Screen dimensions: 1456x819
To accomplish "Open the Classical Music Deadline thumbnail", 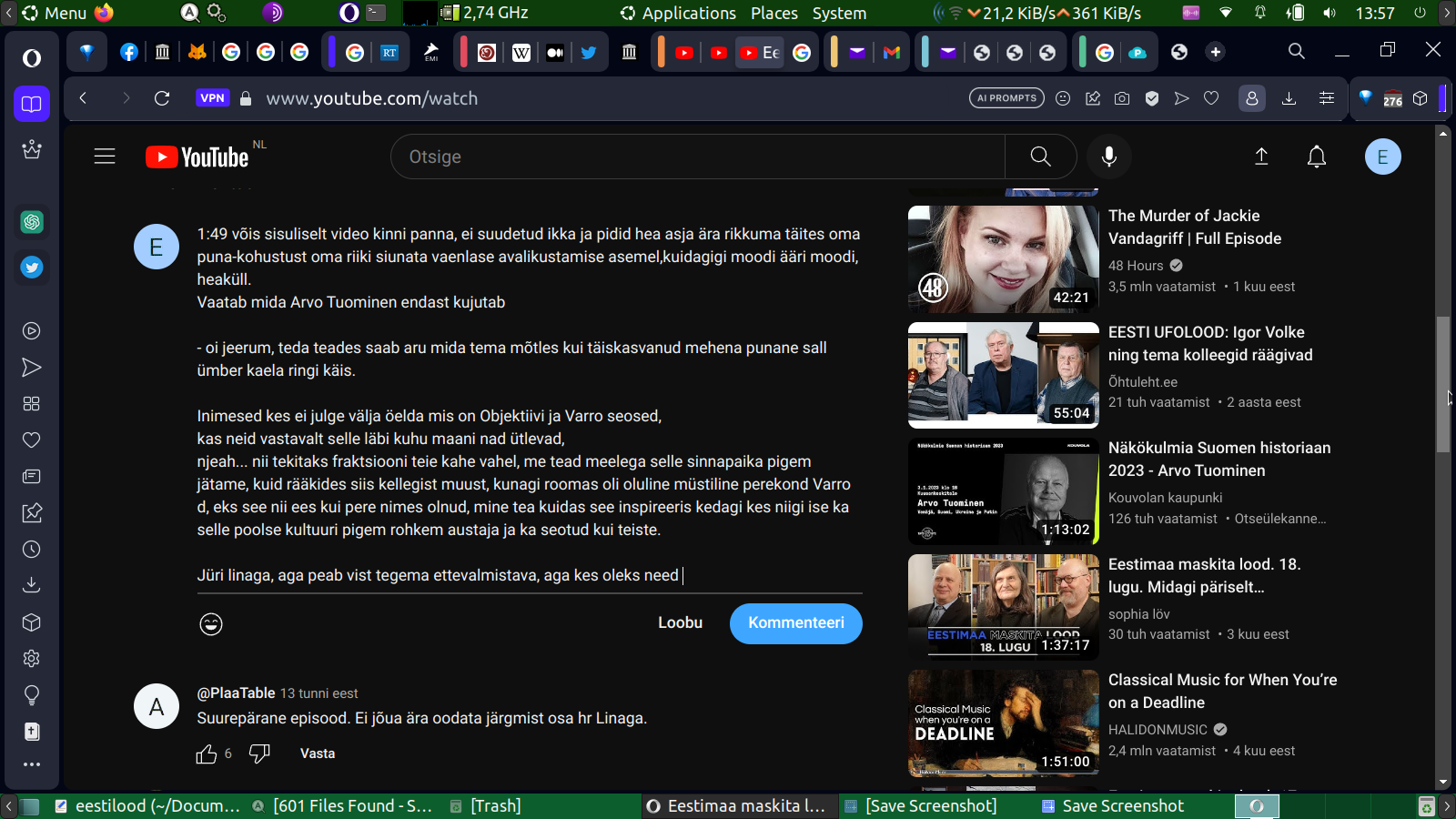I will point(1004,723).
